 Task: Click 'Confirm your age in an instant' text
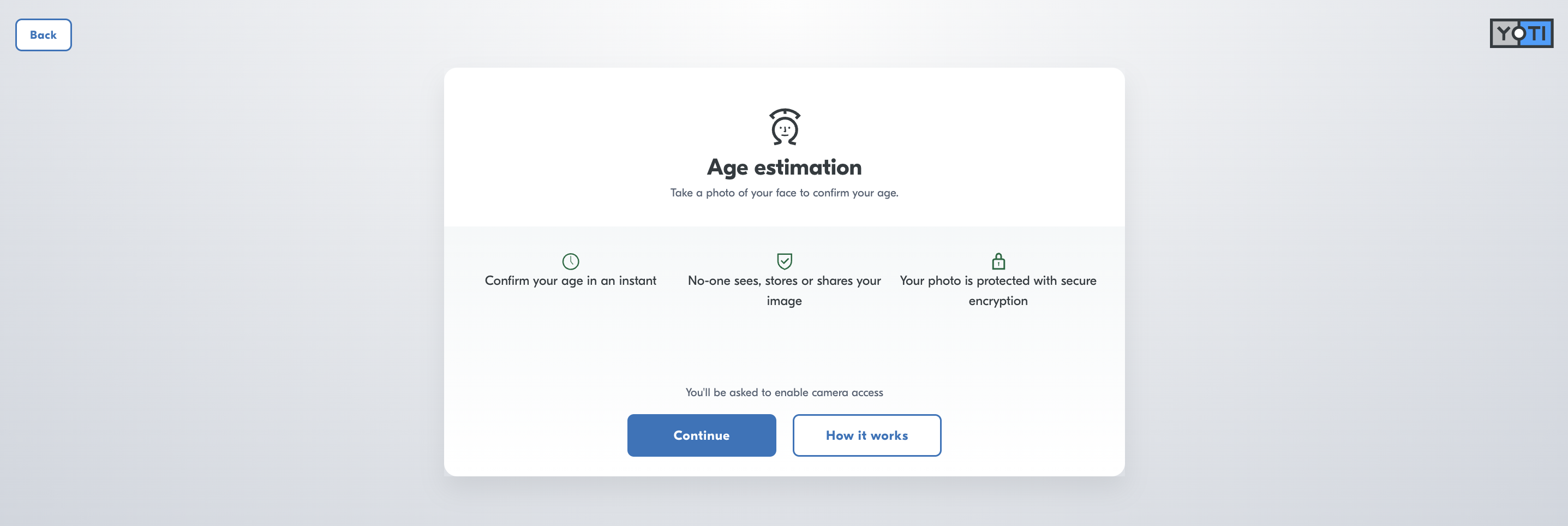coord(570,280)
